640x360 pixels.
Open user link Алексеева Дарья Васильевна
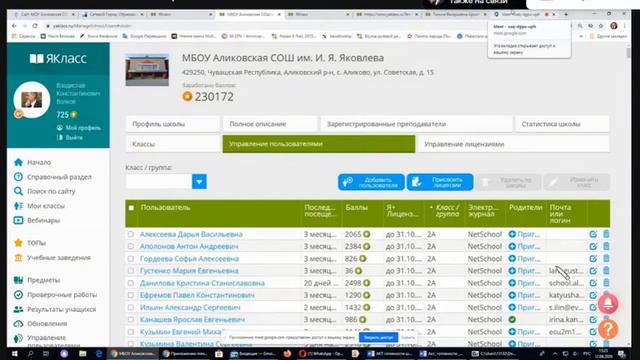coord(191,234)
